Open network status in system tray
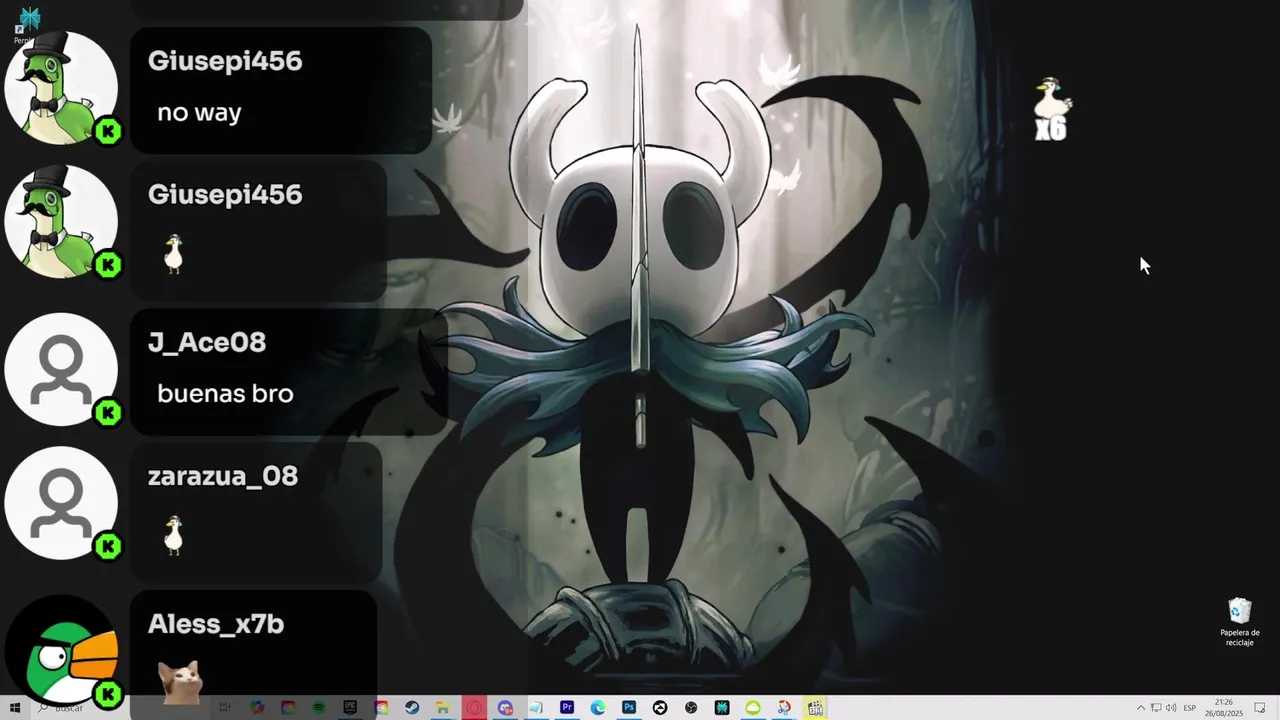This screenshot has width=1280, height=720. click(1156, 708)
